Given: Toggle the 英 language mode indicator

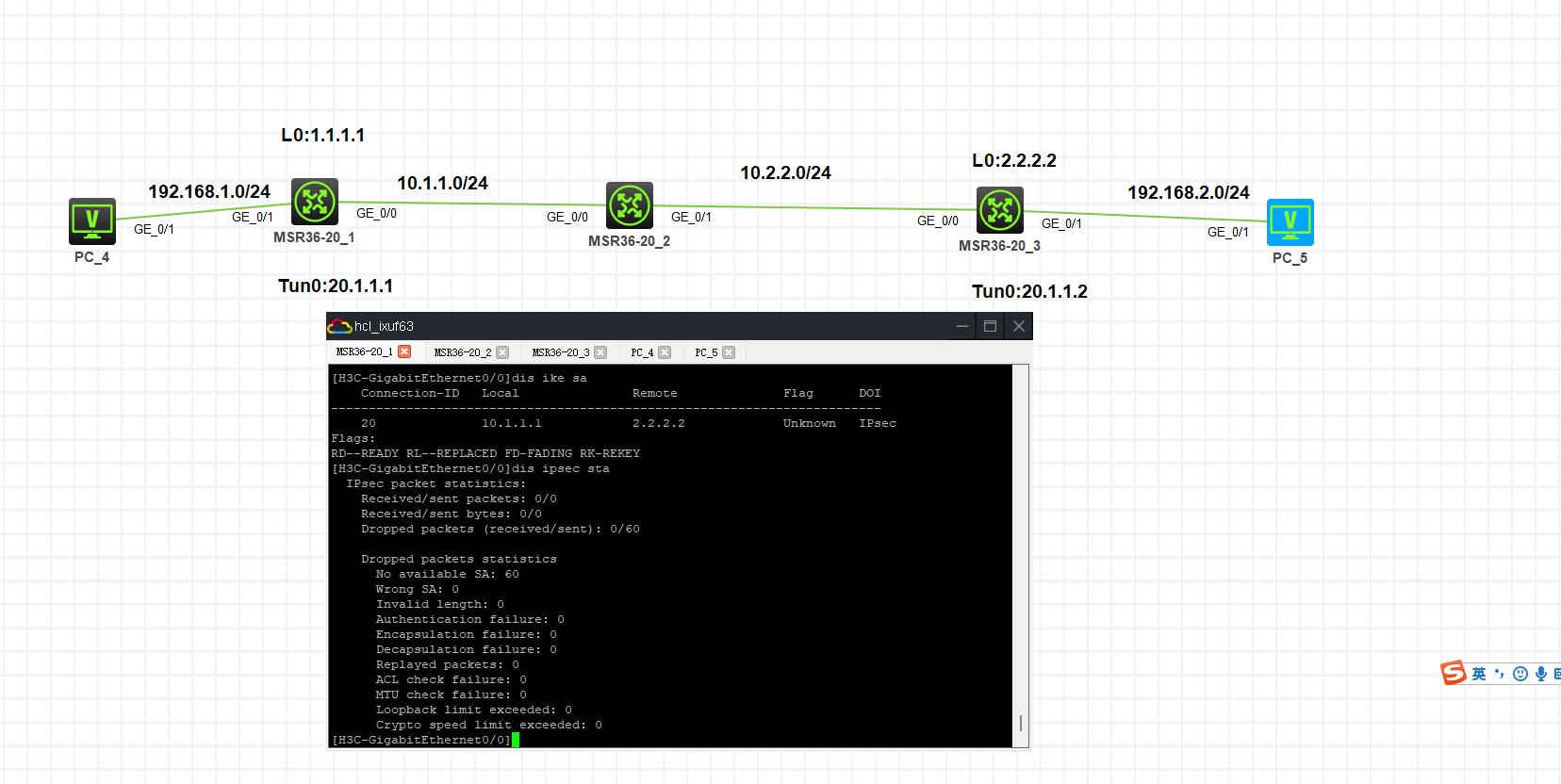Looking at the screenshot, I should pyautogui.click(x=1479, y=674).
